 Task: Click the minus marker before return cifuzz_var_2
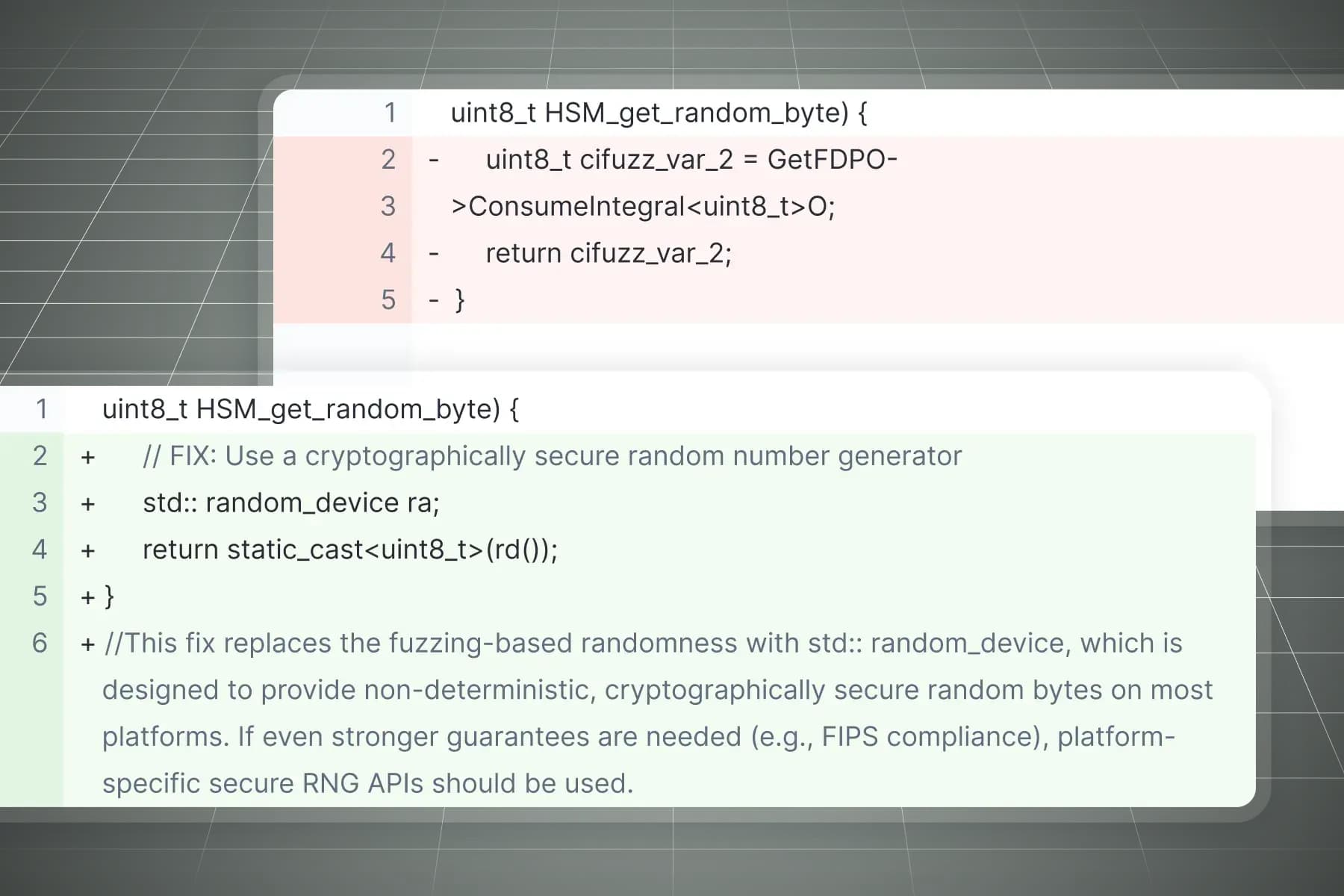point(433,254)
